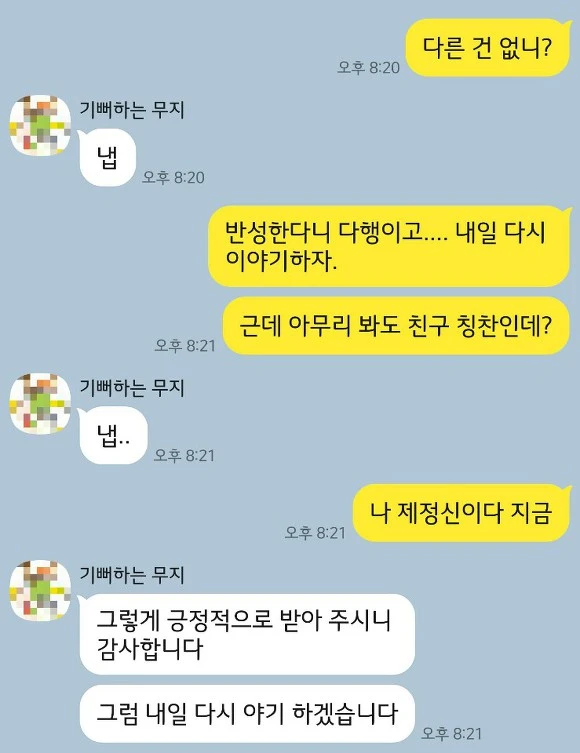Click the 오후 8:20 timestamp beside '다른 건 없니?'

click(368, 67)
